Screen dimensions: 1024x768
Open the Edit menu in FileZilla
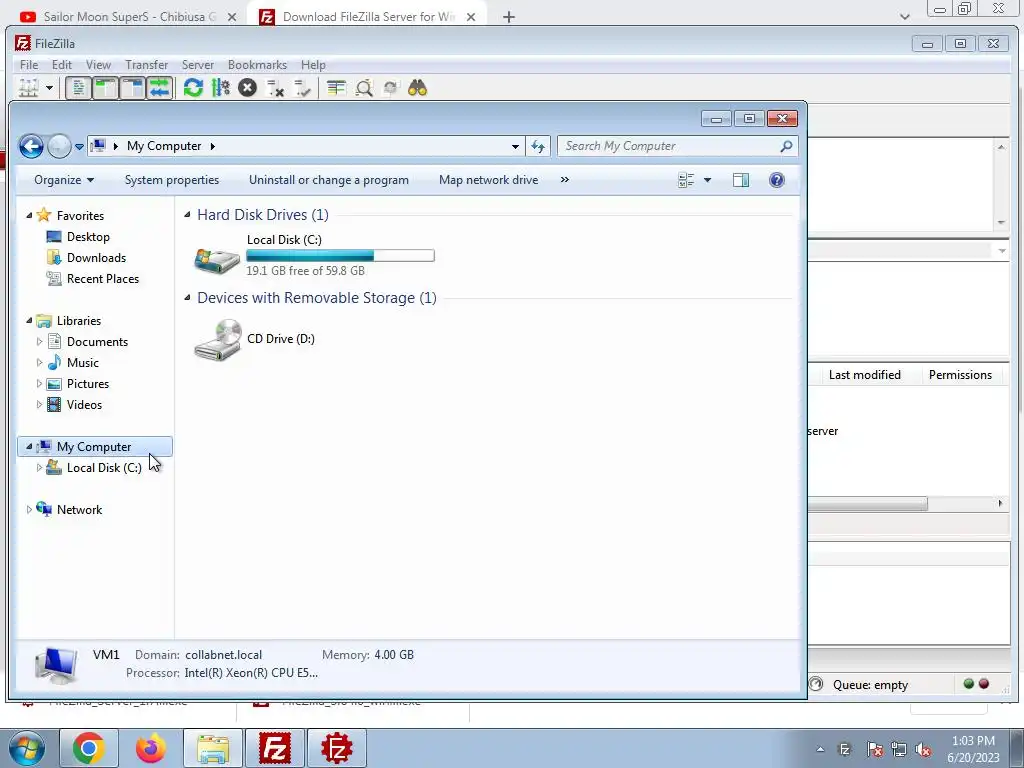tap(61, 65)
